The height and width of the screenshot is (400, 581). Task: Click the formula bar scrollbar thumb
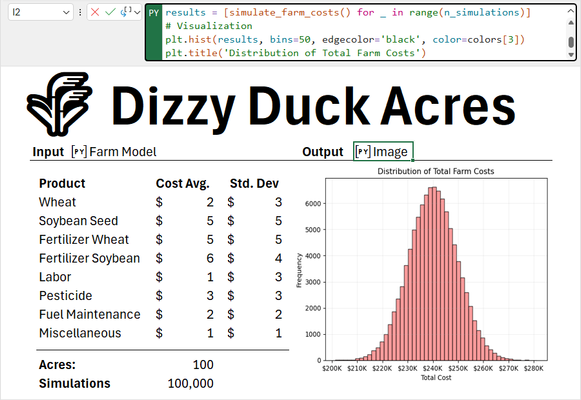tap(571, 42)
